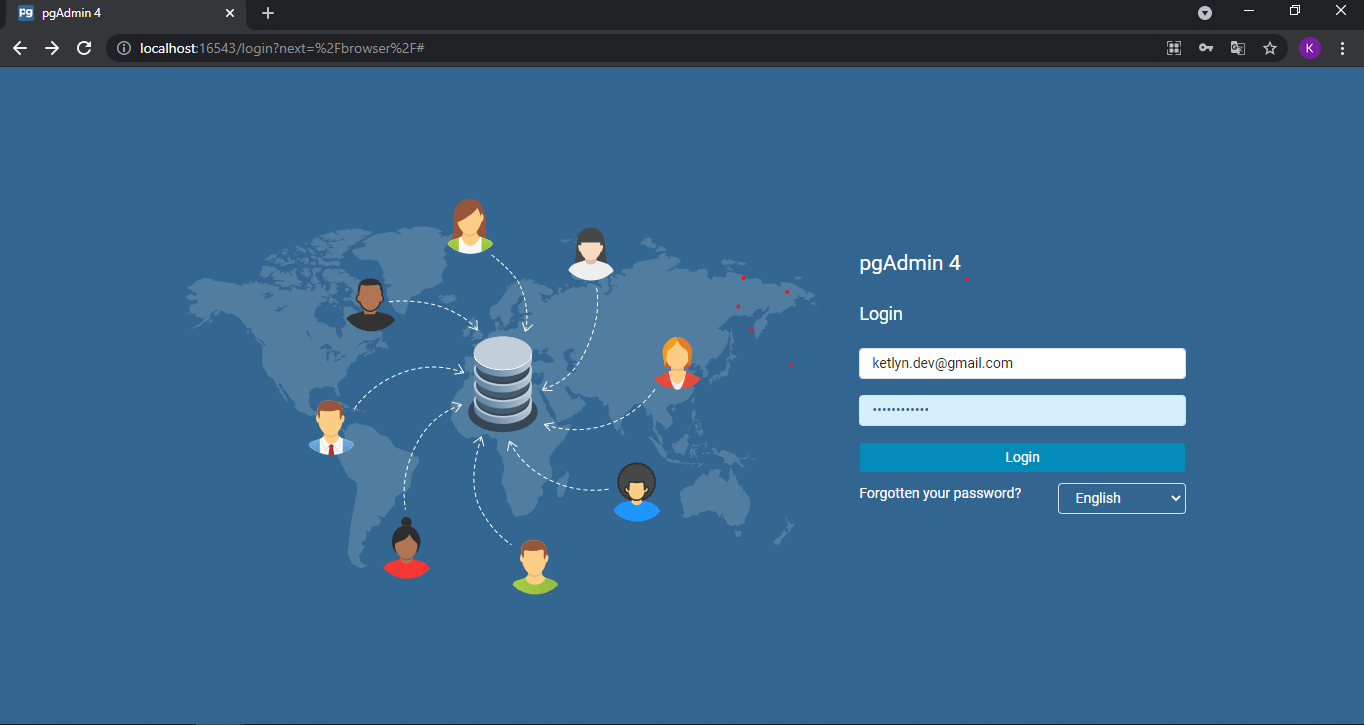1364x725 pixels.
Task: Click the email address field
Action: point(1022,363)
